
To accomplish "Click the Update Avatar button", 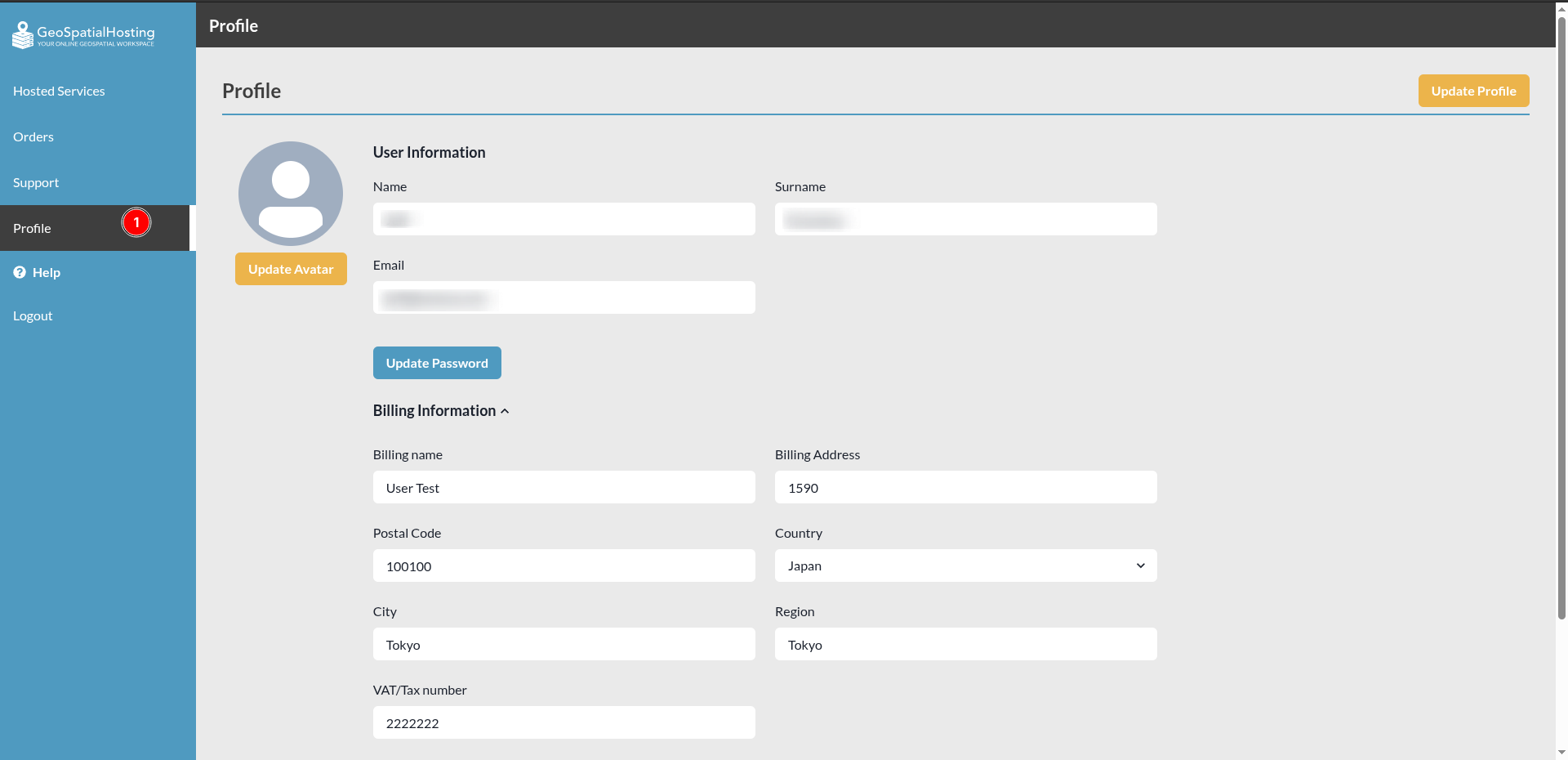I will pos(291,269).
